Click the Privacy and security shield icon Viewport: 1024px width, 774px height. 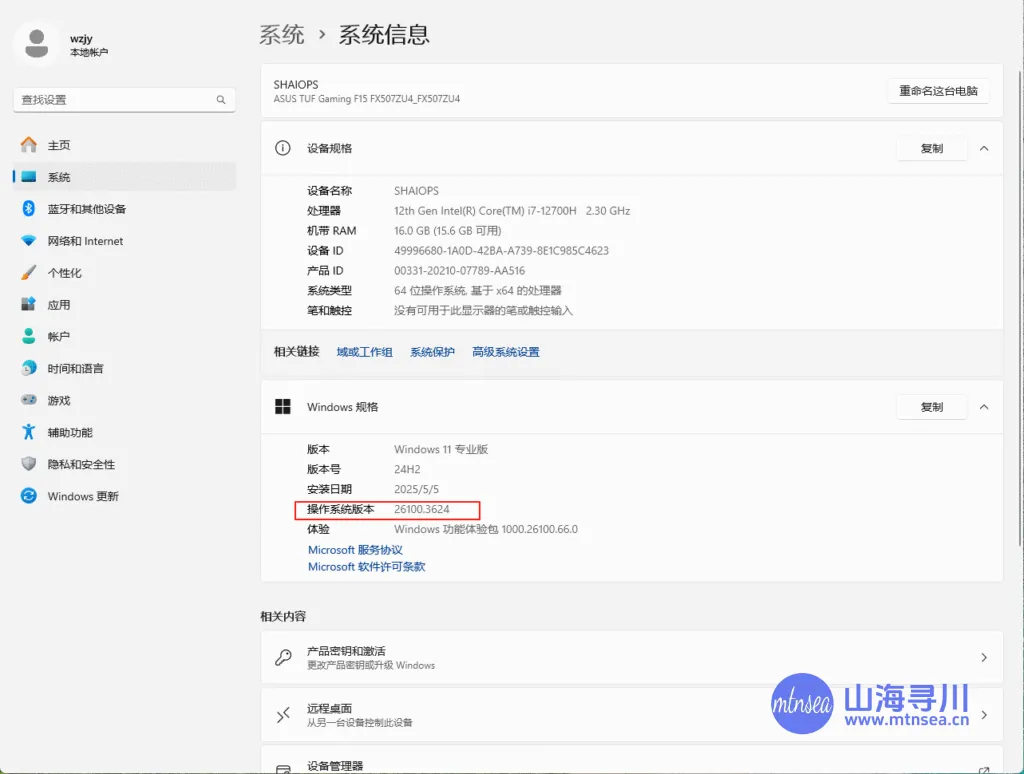[x=28, y=464]
